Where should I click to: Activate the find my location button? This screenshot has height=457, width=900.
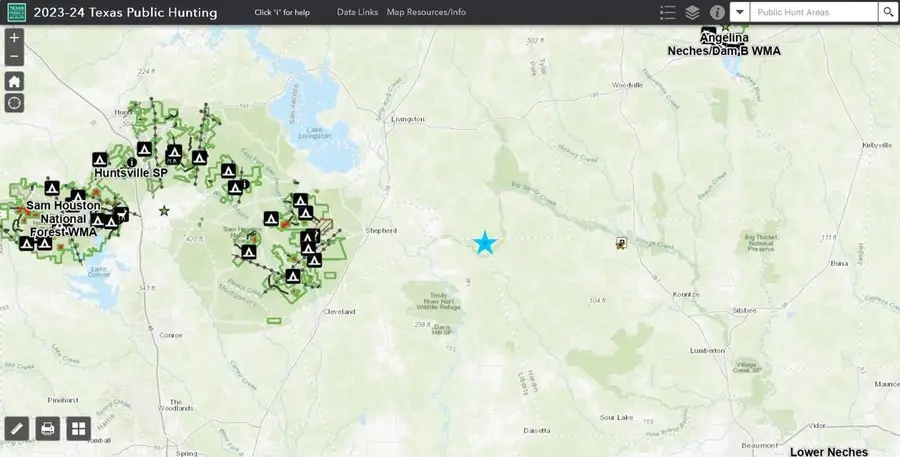(x=14, y=103)
